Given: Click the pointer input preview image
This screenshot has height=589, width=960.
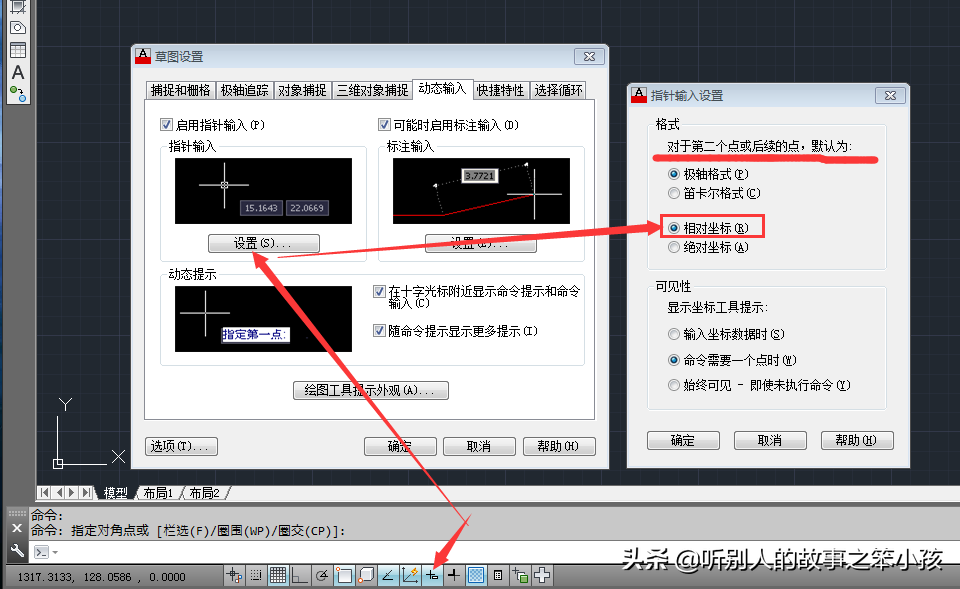Looking at the screenshot, I should (x=263, y=191).
